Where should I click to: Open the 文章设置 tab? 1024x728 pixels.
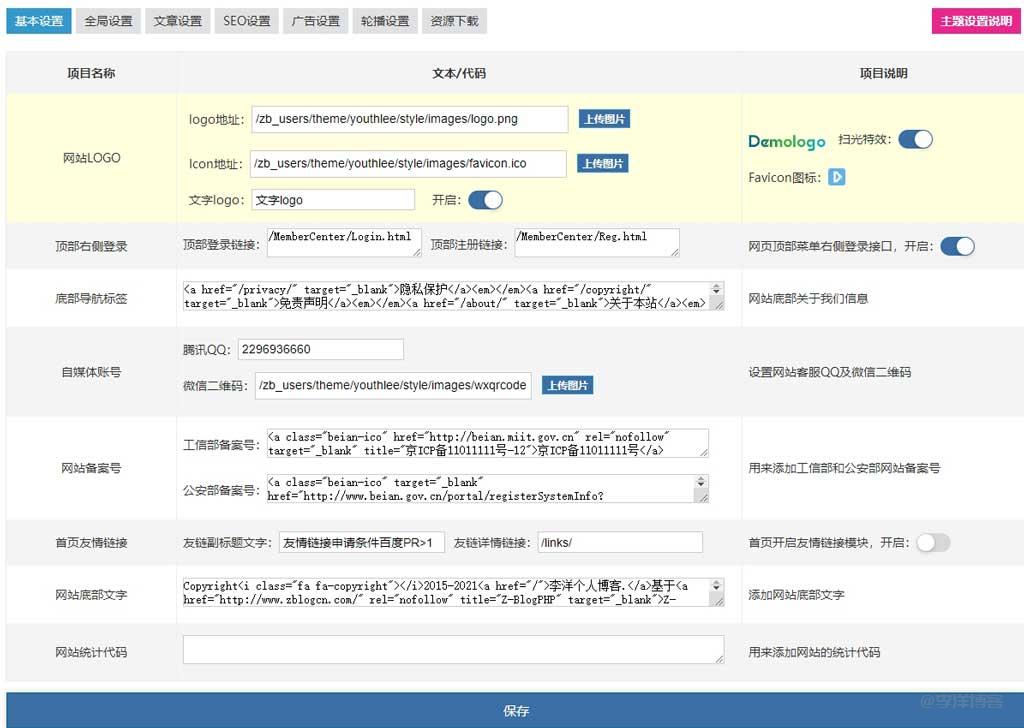(177, 21)
